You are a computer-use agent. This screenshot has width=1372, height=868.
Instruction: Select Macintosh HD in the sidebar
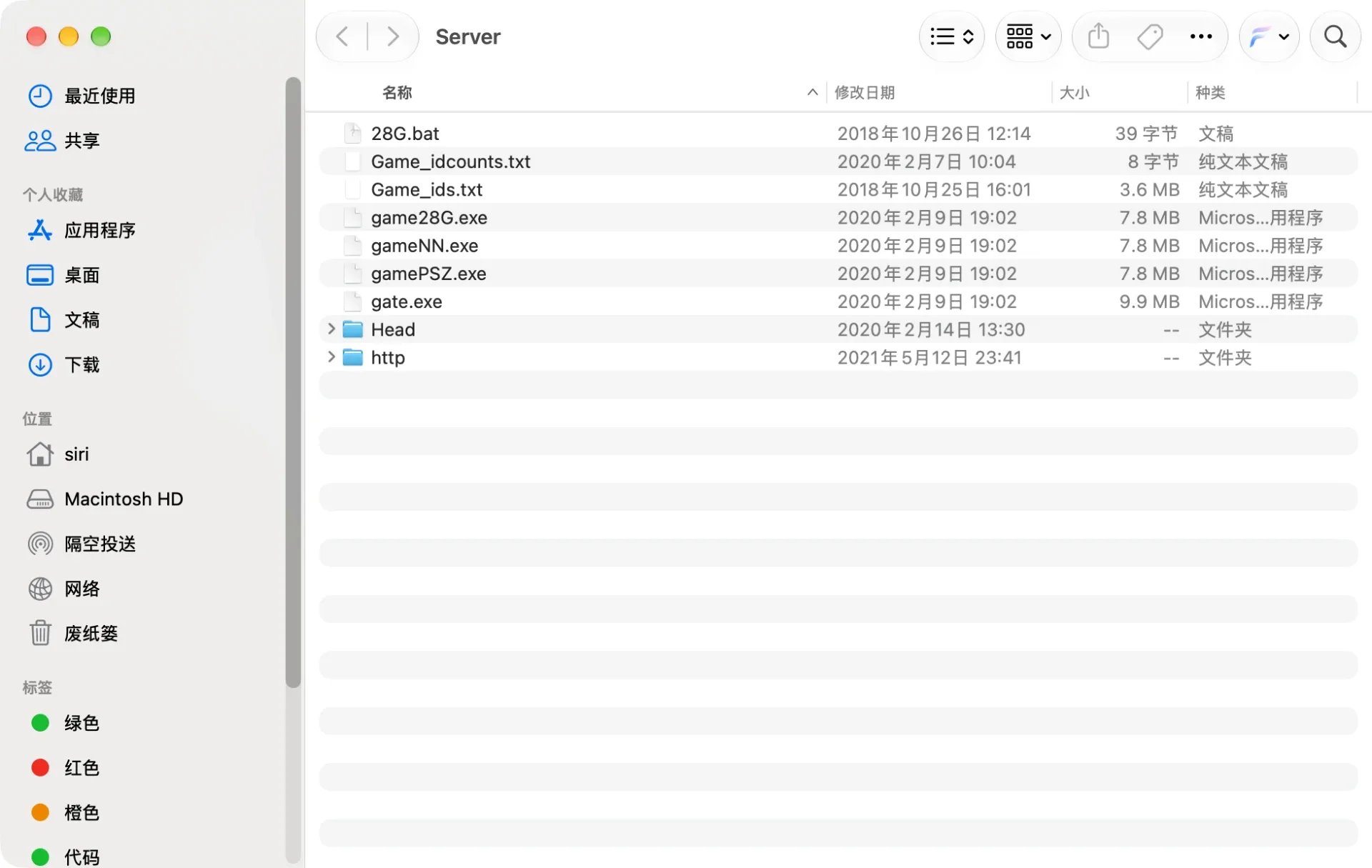(105, 499)
